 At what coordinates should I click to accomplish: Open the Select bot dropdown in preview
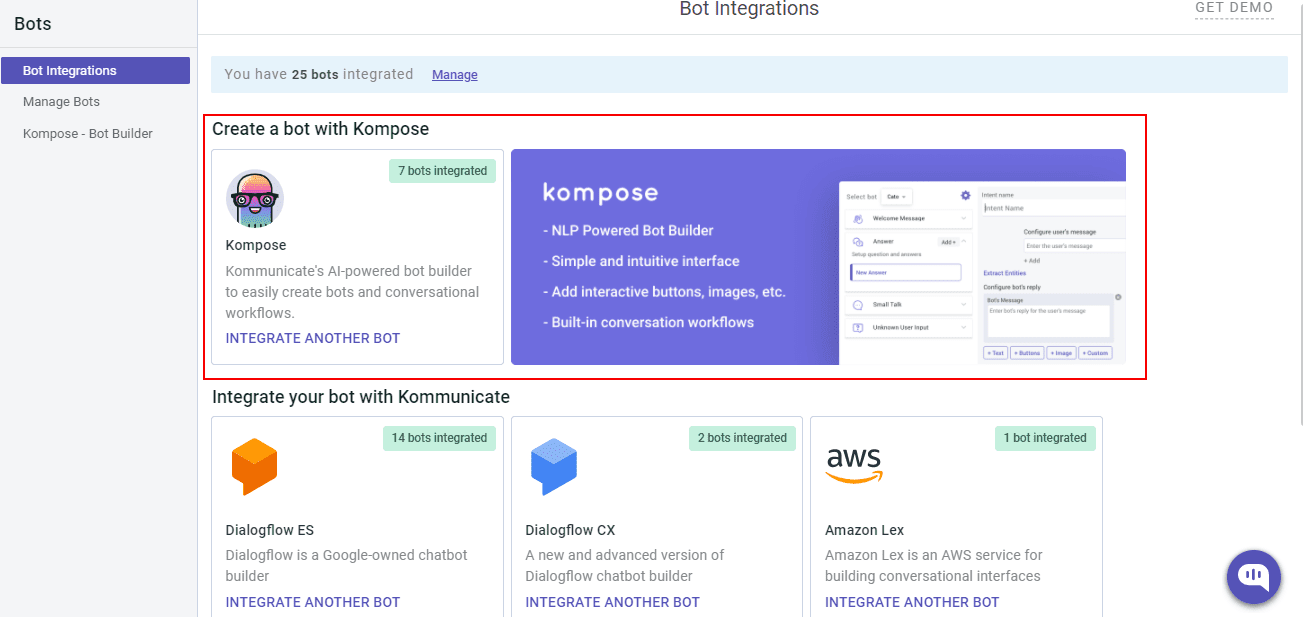pyautogui.click(x=897, y=197)
